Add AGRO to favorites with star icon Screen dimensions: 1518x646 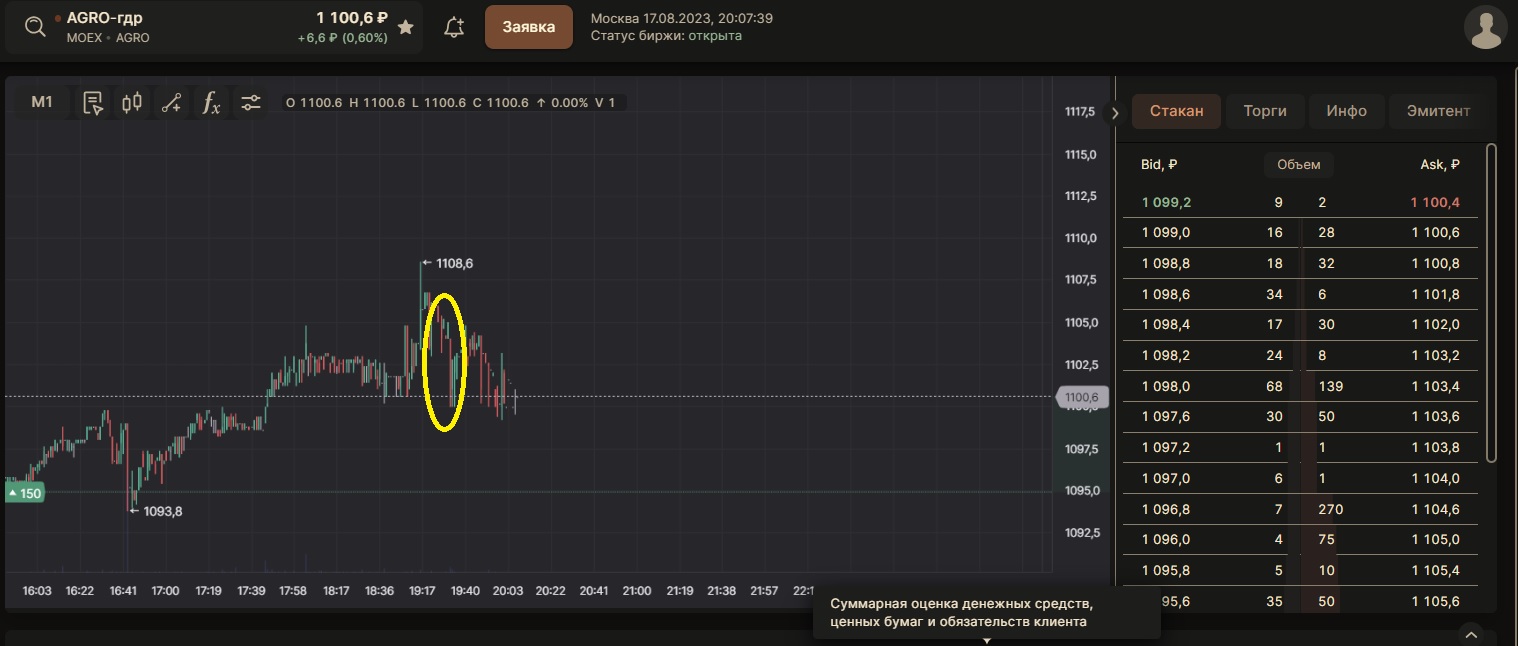coord(405,27)
